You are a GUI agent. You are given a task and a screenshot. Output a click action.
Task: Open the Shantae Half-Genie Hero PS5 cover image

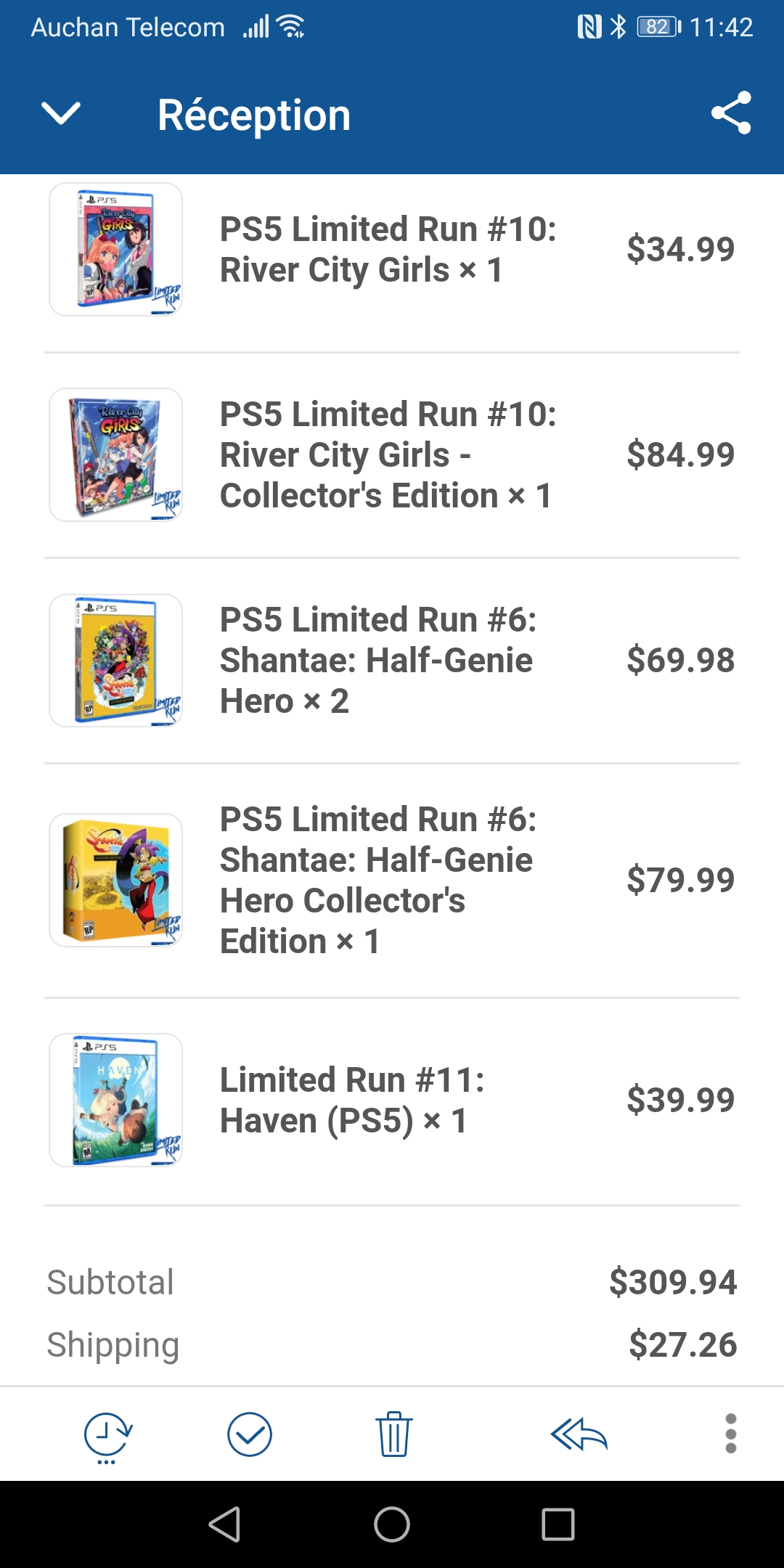click(115, 660)
